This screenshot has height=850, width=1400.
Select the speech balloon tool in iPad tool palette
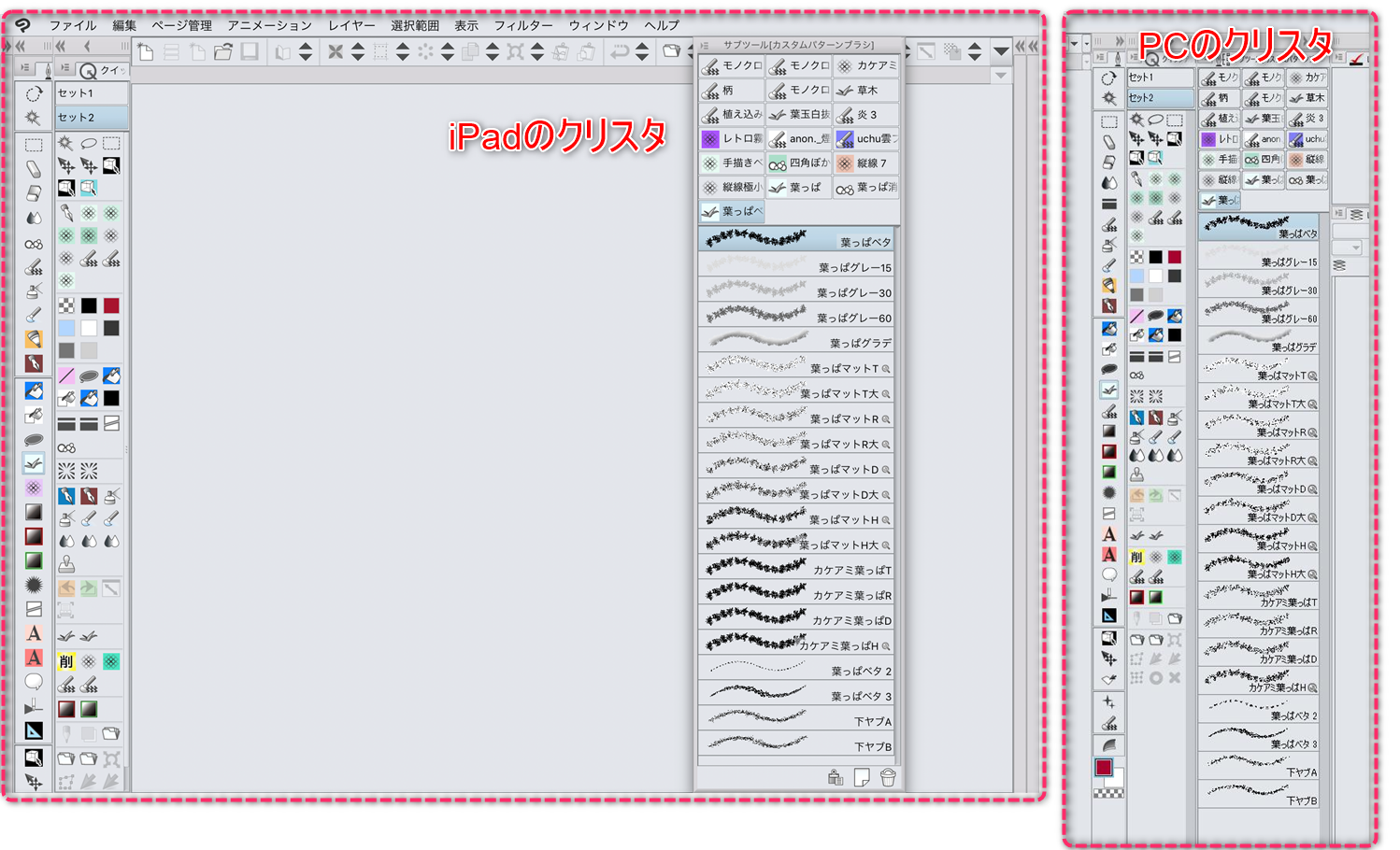pyautogui.click(x=34, y=682)
